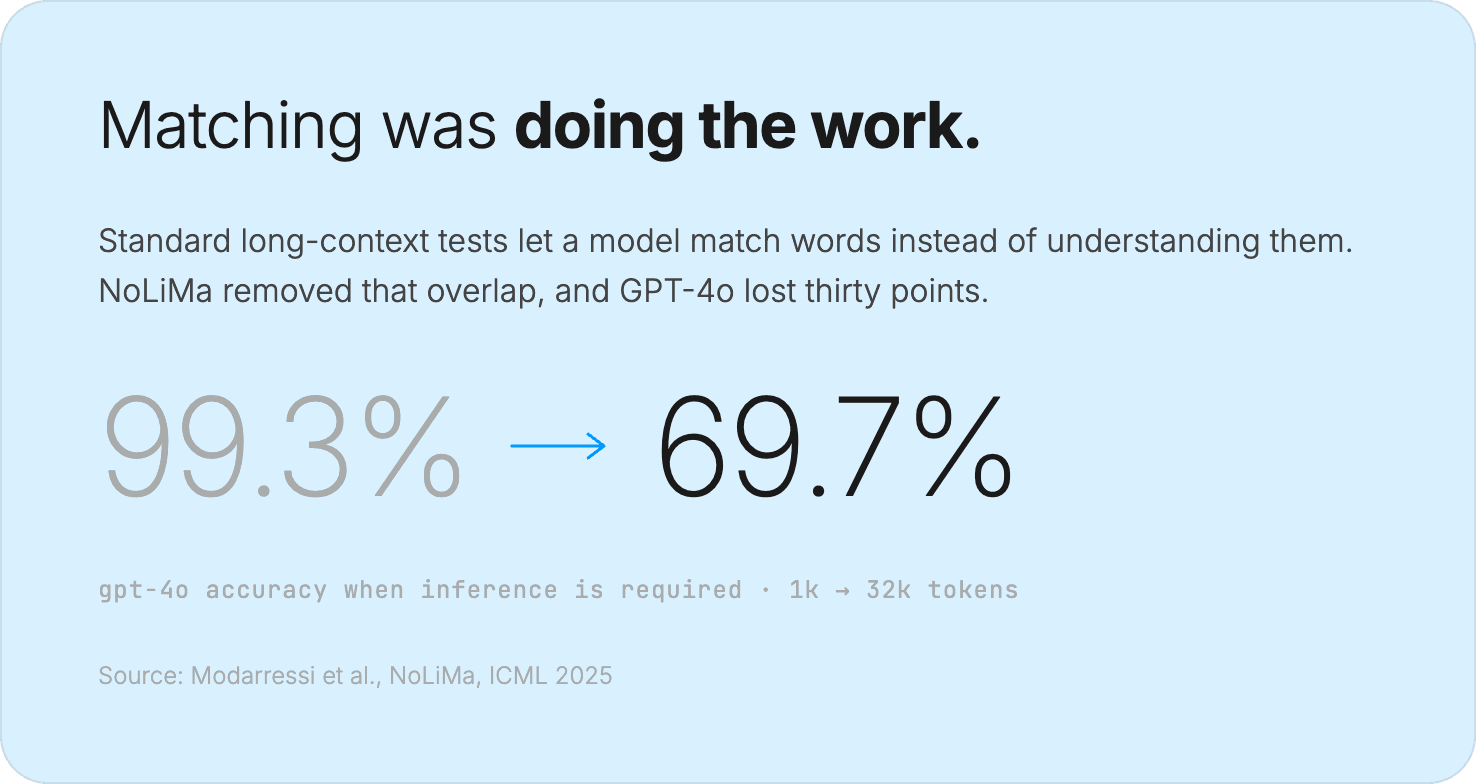The height and width of the screenshot is (784, 1476).
Task: Click the '32k tokens' label
Action: coord(942,590)
